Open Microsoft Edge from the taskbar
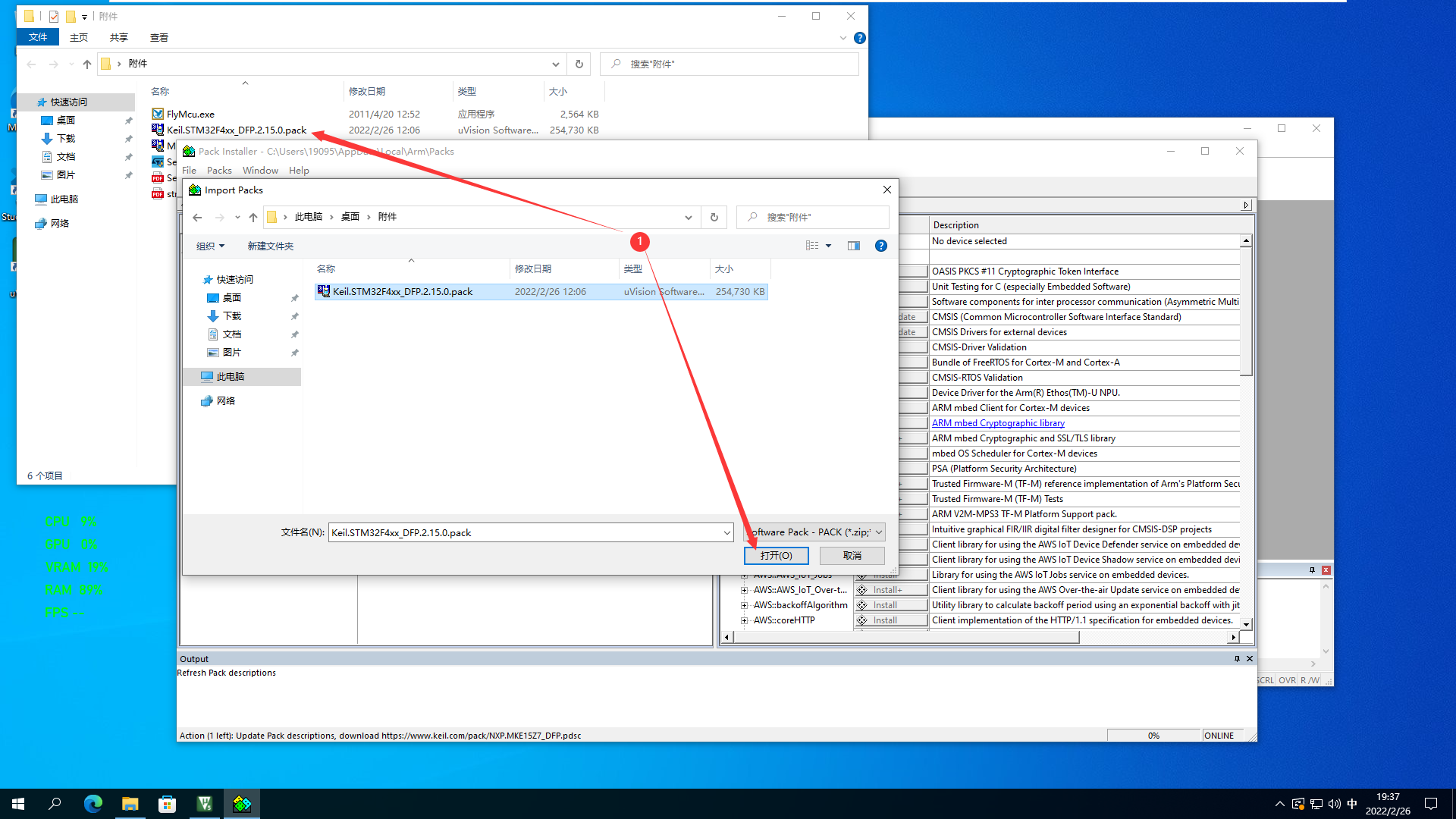Screen dimensions: 1456x819 [93, 804]
